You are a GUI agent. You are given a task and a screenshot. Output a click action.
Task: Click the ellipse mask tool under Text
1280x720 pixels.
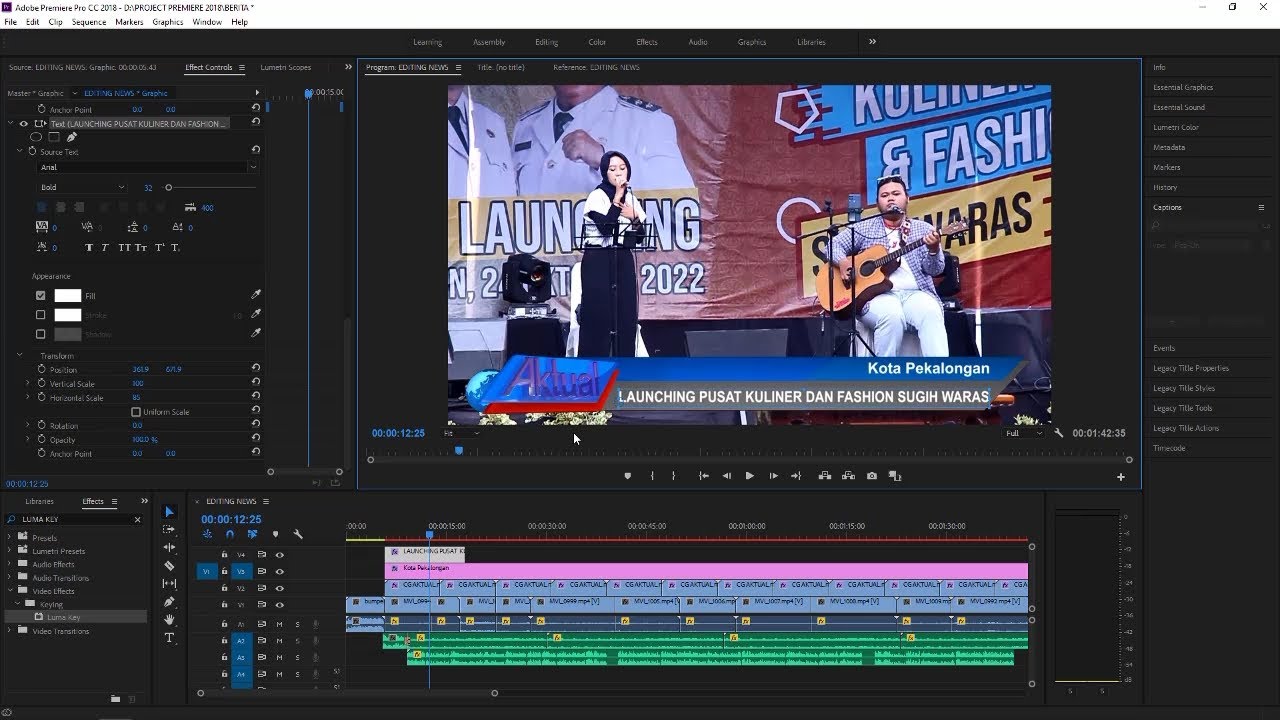tap(37, 137)
